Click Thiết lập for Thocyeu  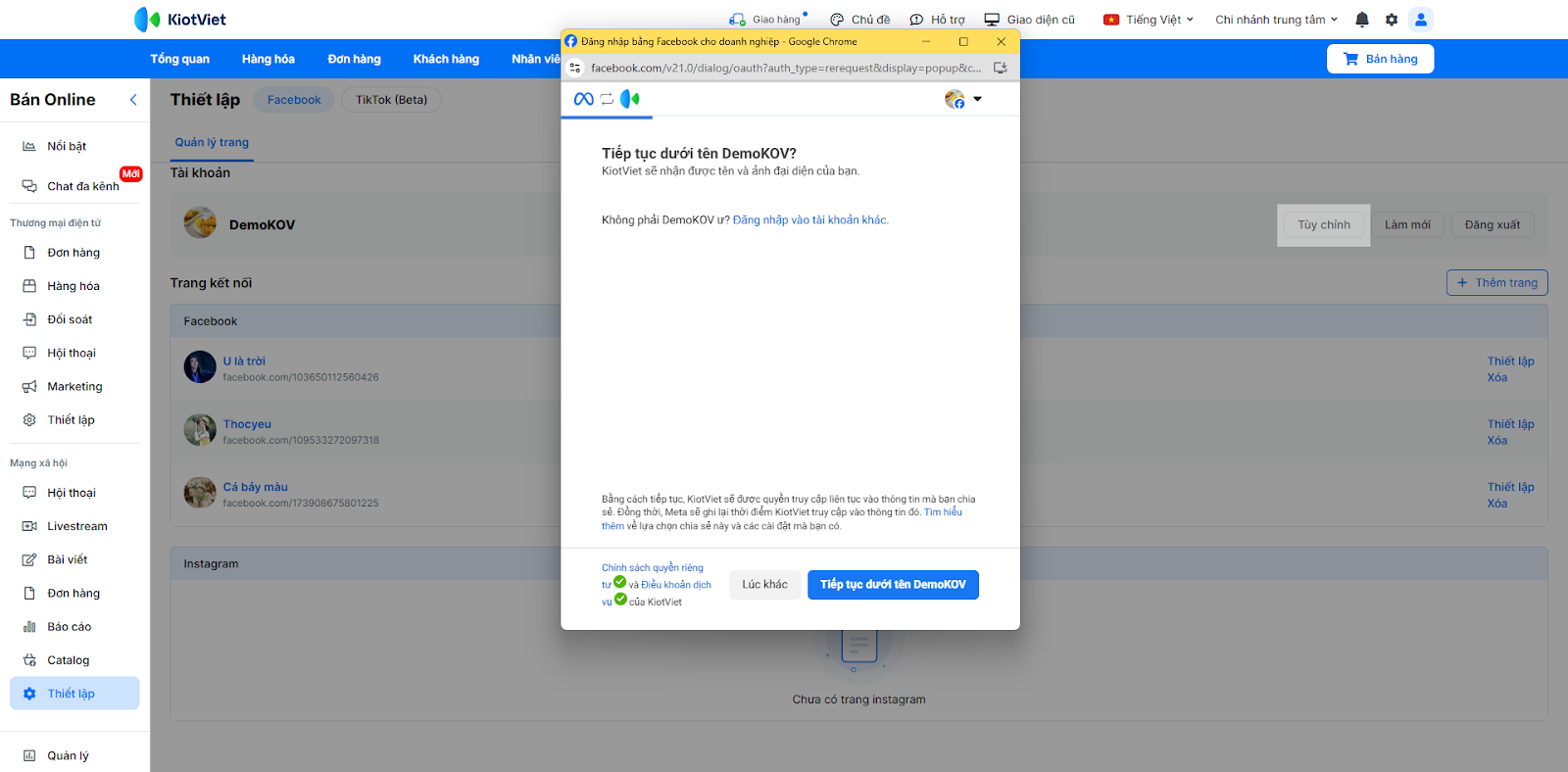(x=1510, y=424)
